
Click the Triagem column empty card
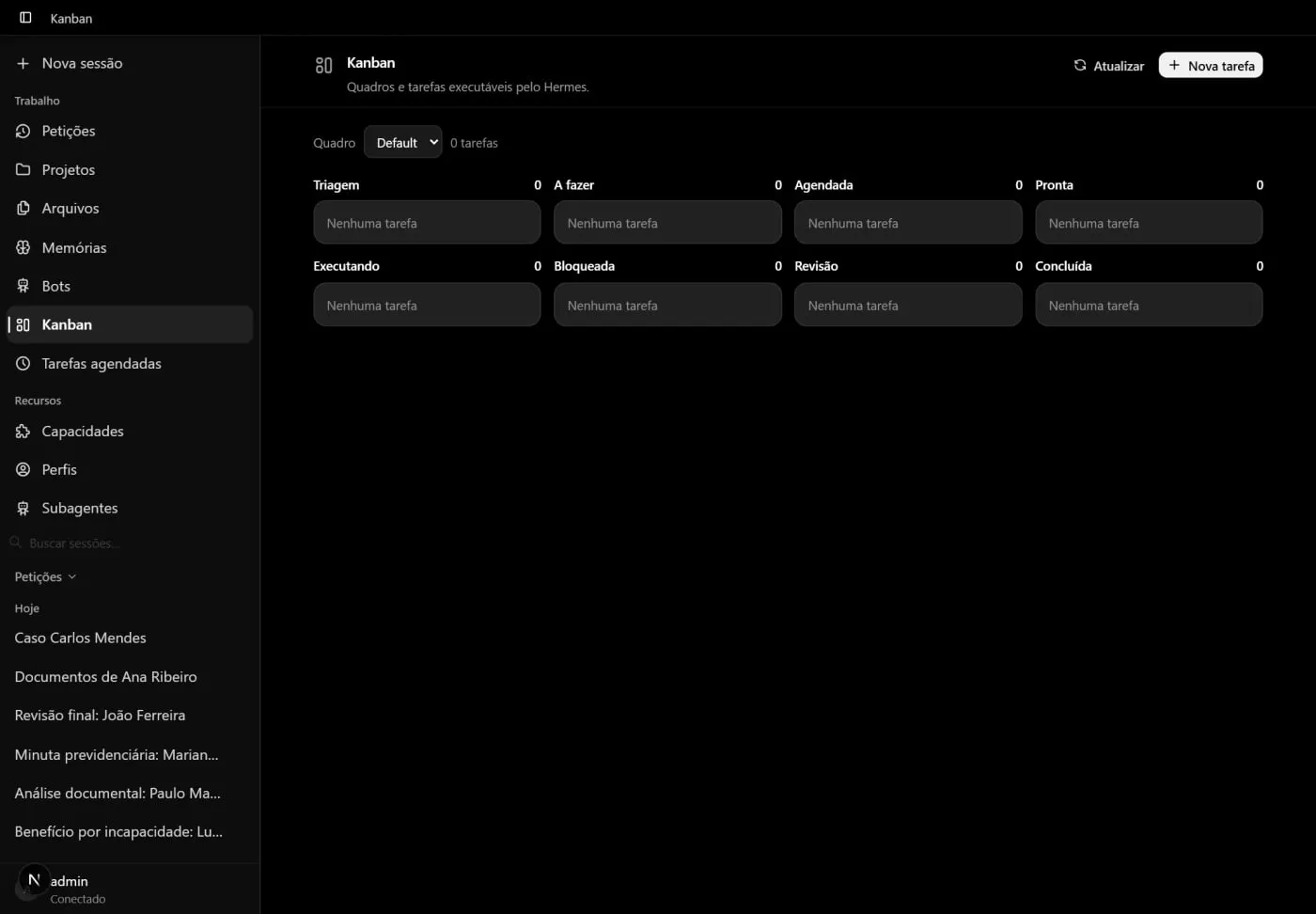pyautogui.click(x=427, y=223)
